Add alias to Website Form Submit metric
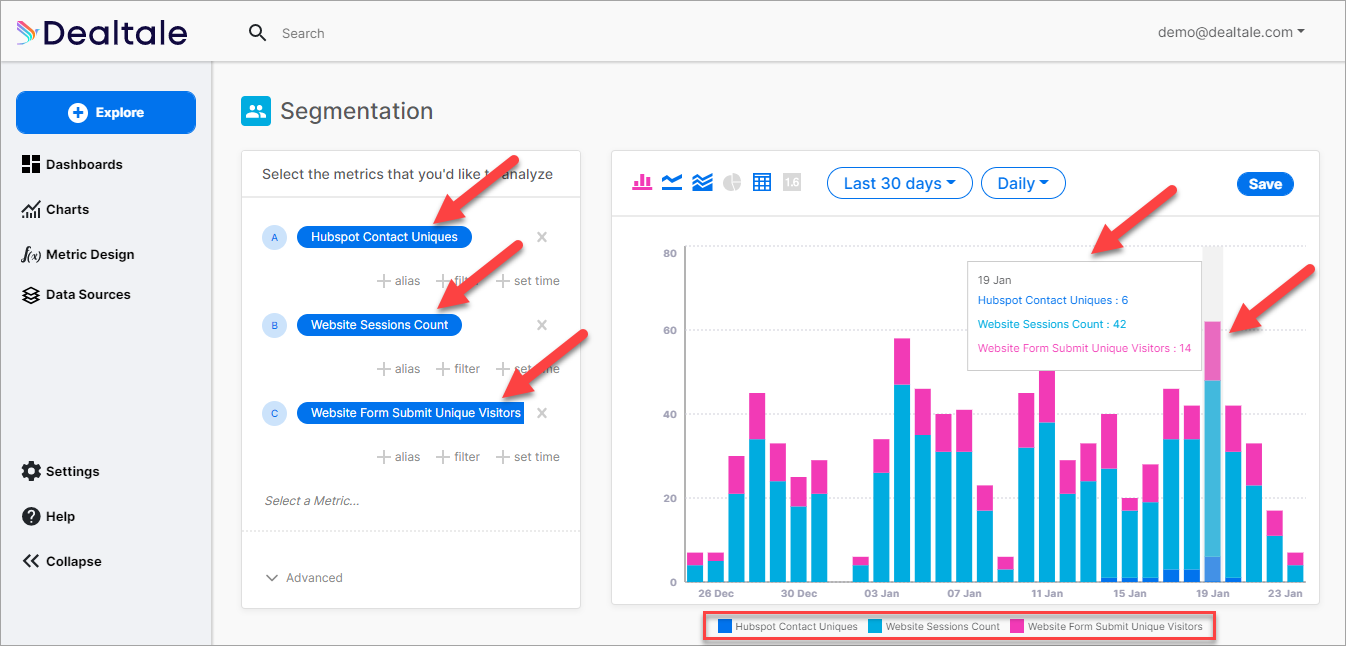This screenshot has width=1346, height=646. pos(398,457)
